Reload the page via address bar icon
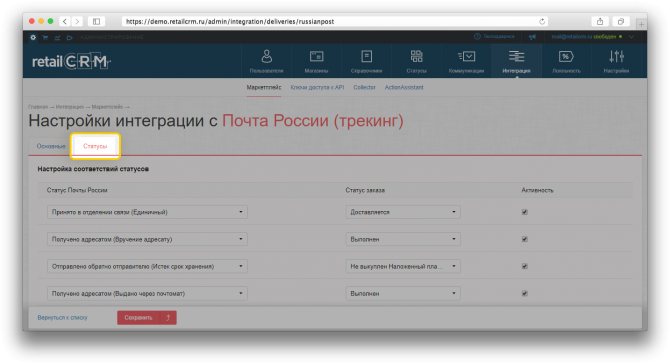 coord(542,21)
